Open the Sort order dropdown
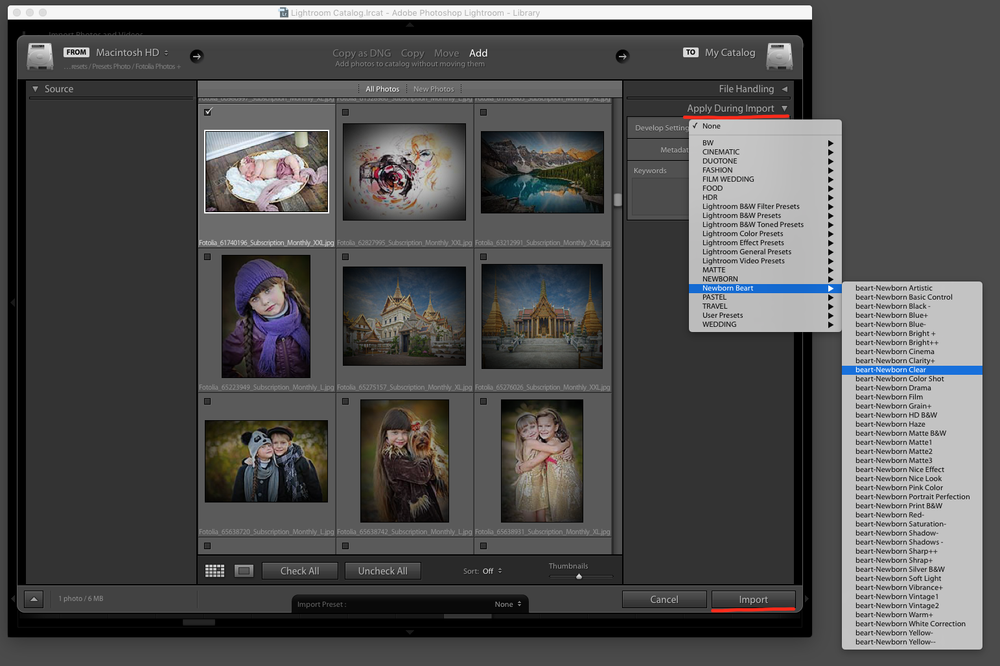The height and width of the screenshot is (666, 1000). [491, 571]
